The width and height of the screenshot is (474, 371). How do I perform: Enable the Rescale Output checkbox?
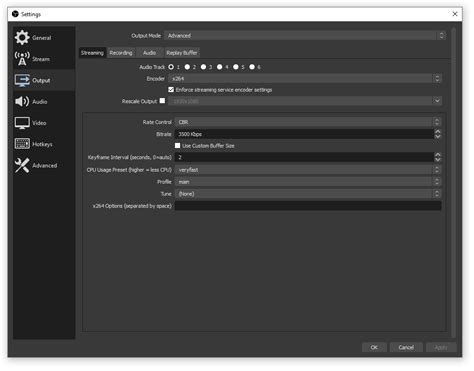point(162,101)
